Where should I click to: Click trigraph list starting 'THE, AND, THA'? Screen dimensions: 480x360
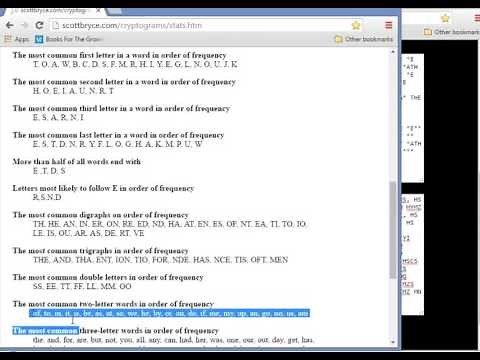click(160, 260)
